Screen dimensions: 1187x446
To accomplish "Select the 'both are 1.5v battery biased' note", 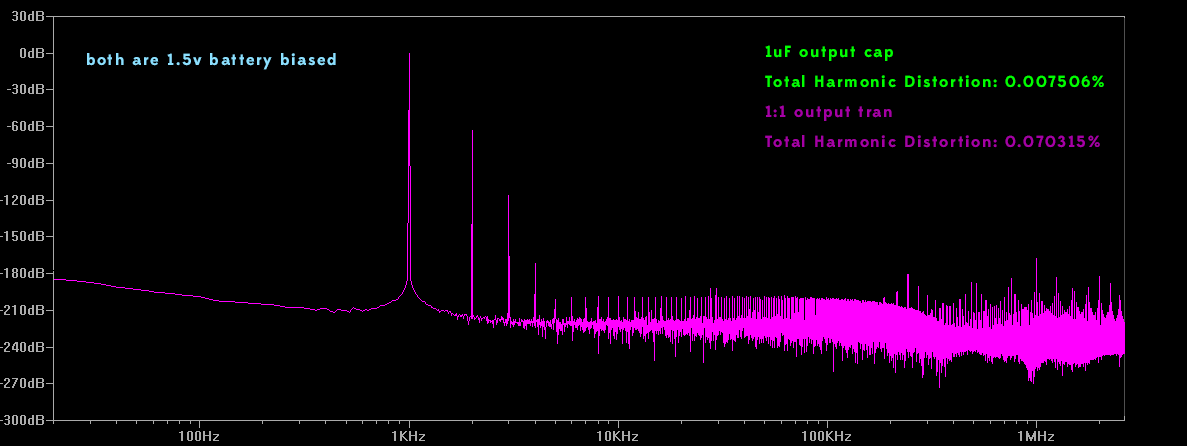I will [211, 60].
